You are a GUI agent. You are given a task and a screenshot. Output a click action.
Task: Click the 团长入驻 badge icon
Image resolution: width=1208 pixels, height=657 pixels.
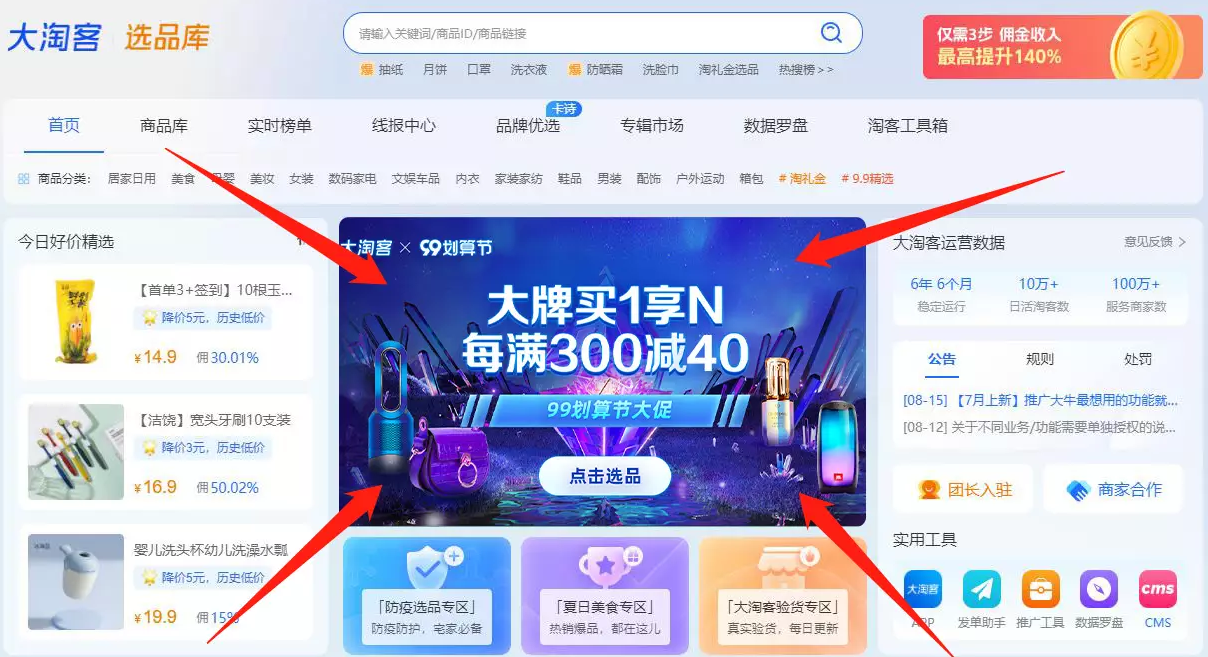(930, 490)
